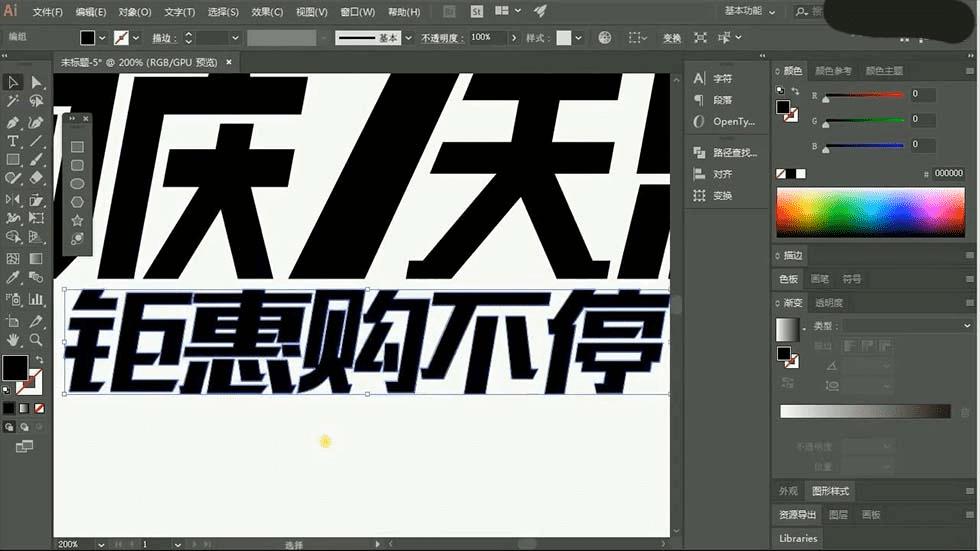This screenshot has height=551, width=980.
Task: Select the Eraser tool
Action: click(36, 179)
